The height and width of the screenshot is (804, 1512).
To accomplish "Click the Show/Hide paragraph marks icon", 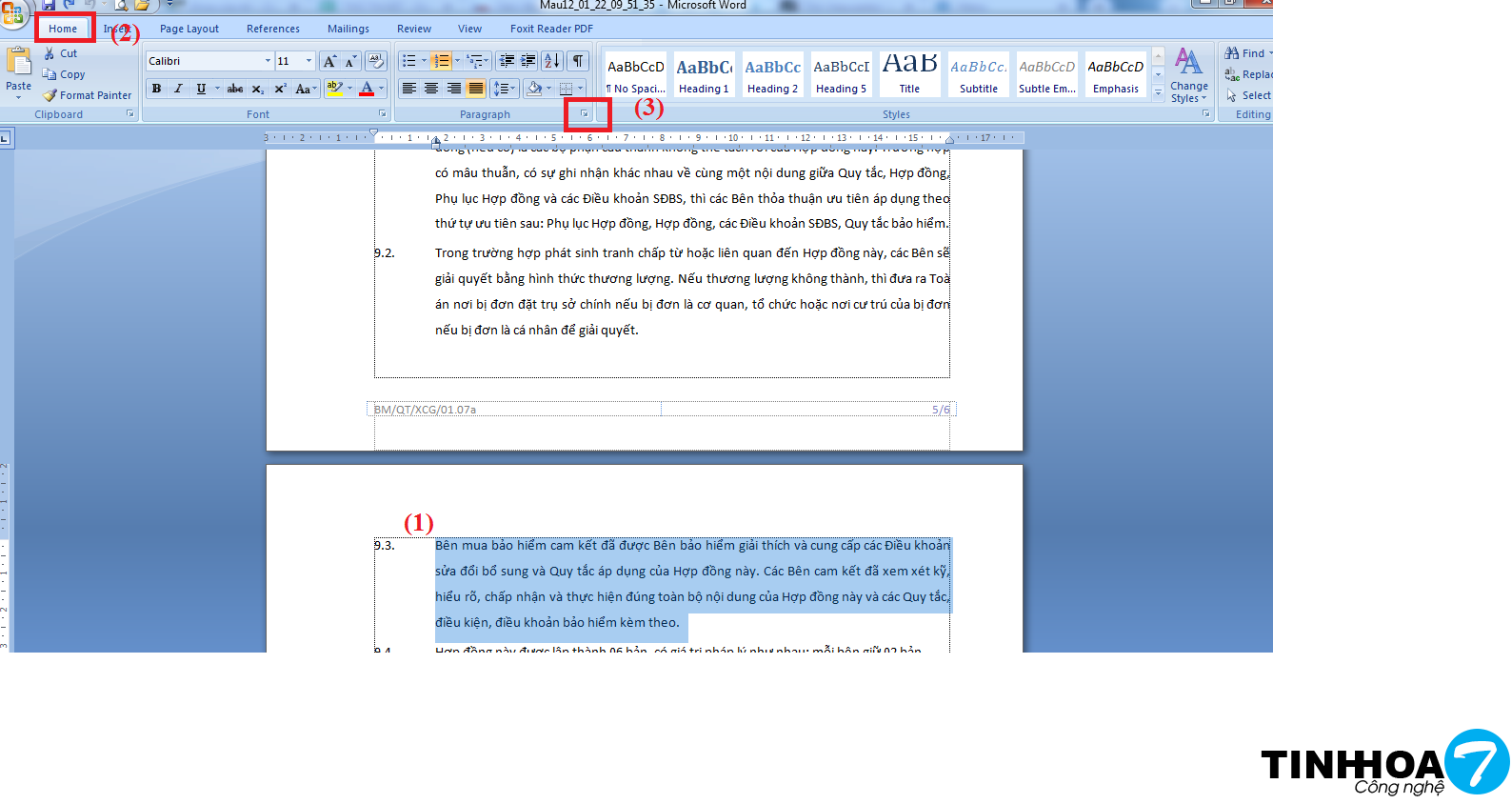I will coord(578,61).
